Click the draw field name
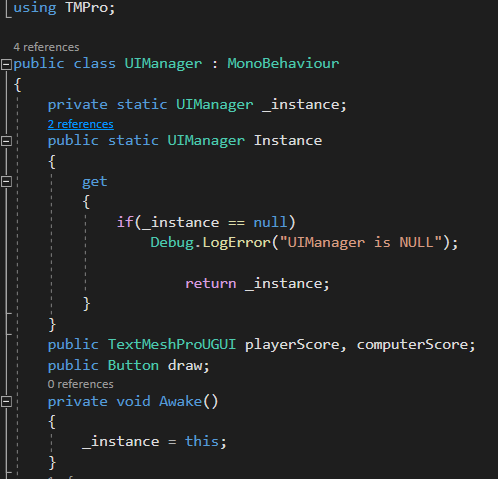Screen dimensions: 498x479 (185, 365)
